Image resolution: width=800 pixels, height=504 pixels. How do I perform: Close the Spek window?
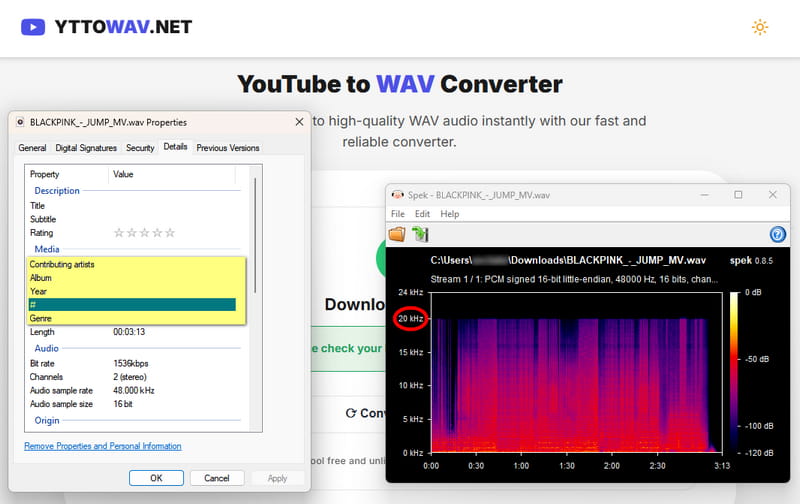[x=772, y=195]
